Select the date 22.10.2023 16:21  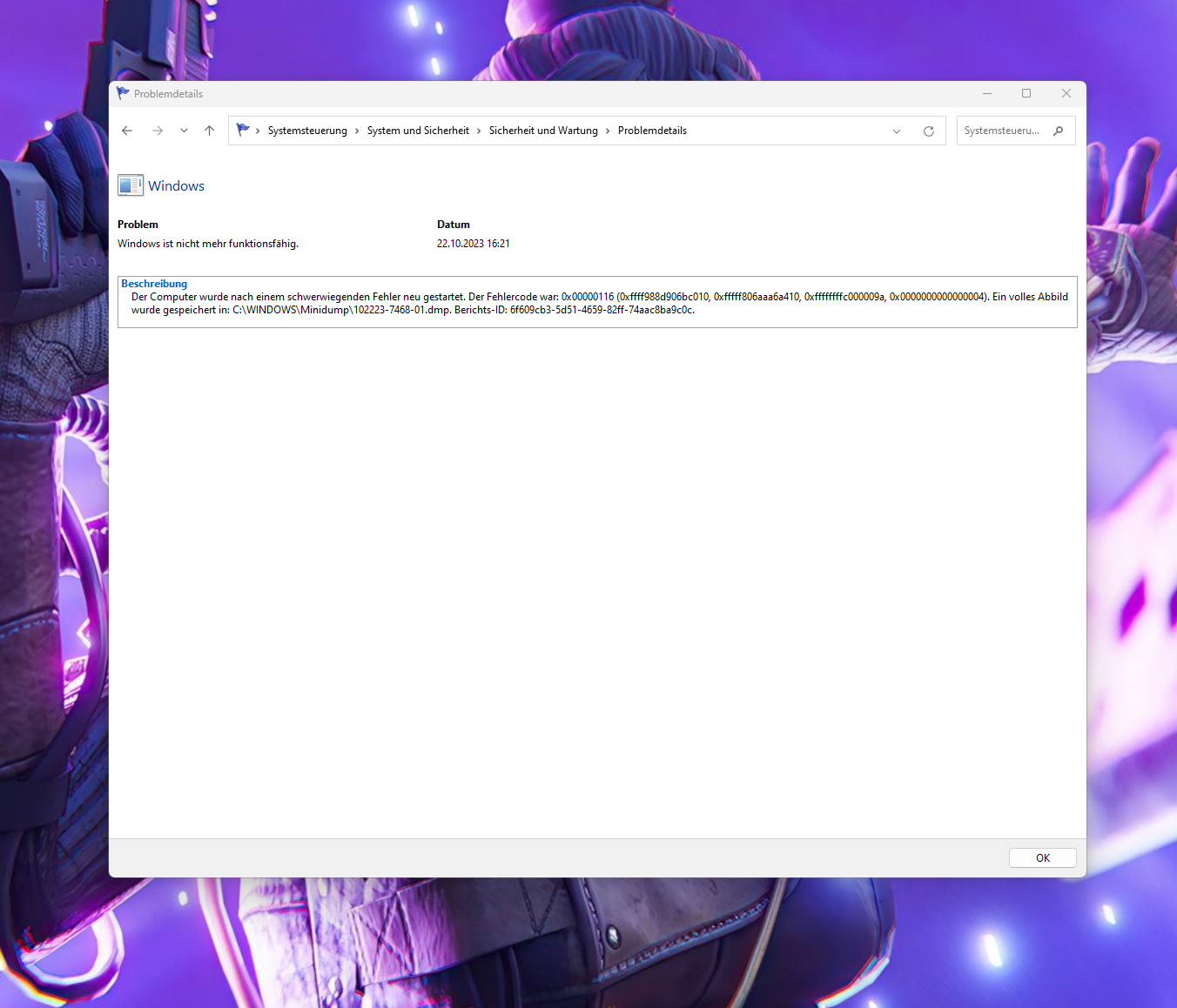pos(474,244)
